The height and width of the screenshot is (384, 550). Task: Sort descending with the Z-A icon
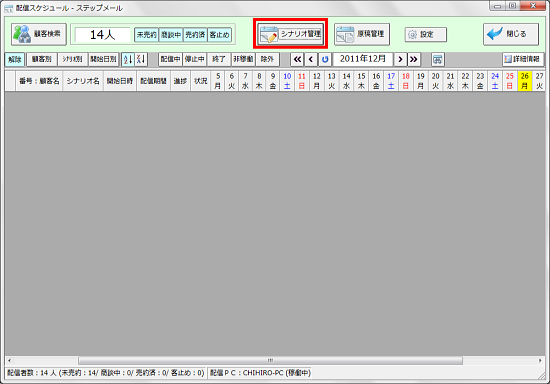point(141,59)
